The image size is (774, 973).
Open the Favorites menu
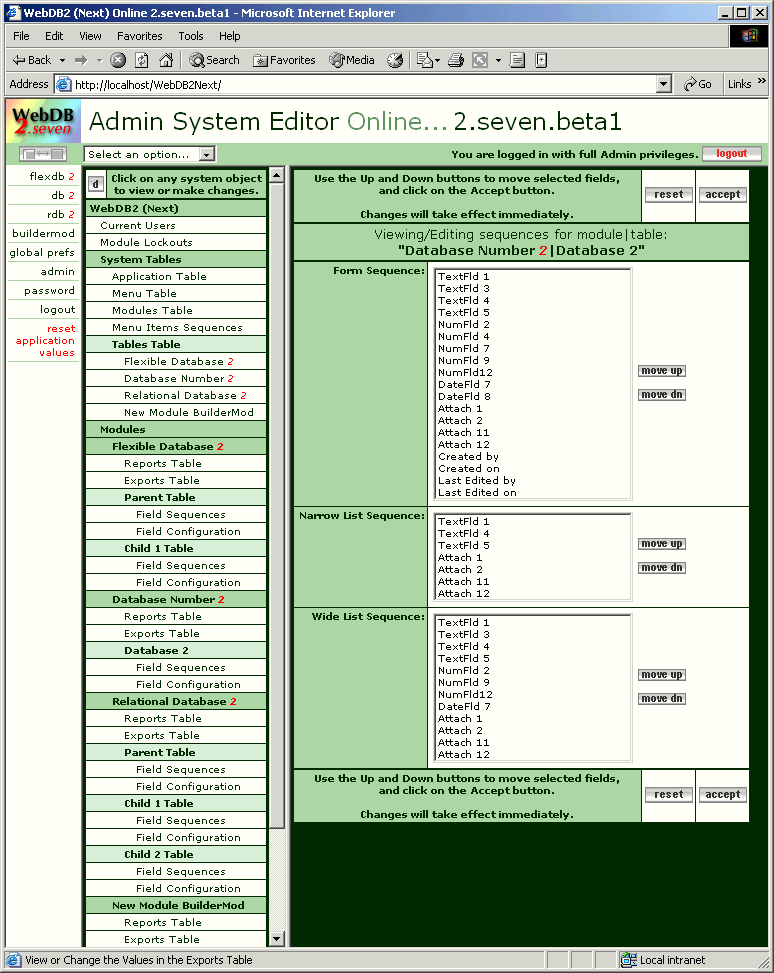coord(140,36)
